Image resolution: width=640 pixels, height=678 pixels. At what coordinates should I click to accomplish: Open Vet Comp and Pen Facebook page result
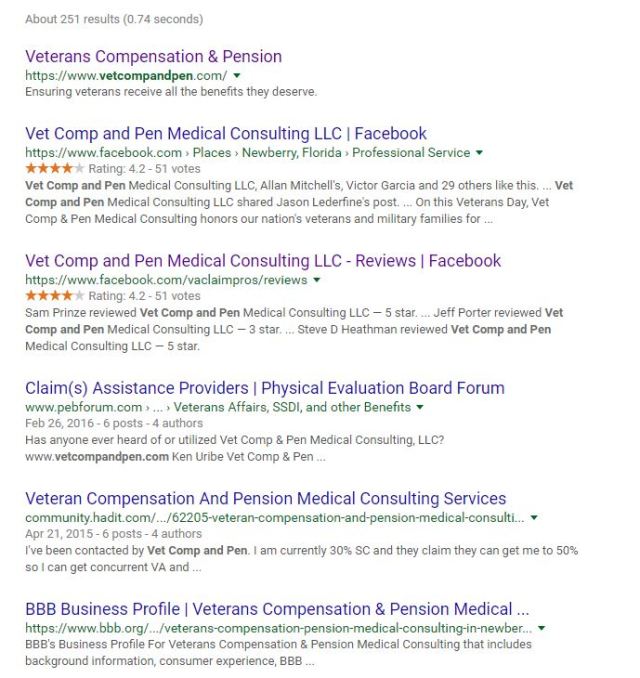click(226, 134)
